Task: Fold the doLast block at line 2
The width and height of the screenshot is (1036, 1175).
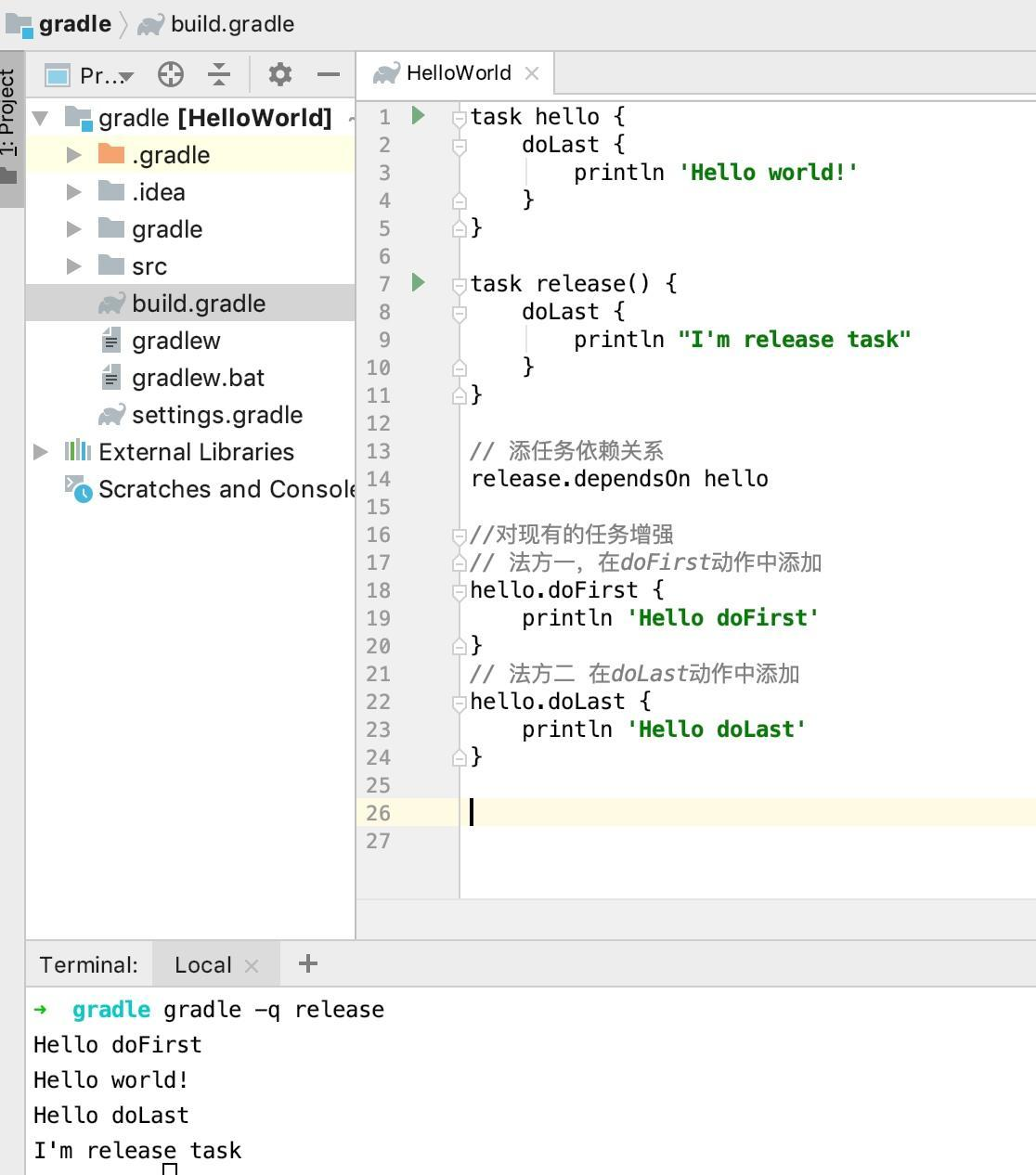Action: 459,146
